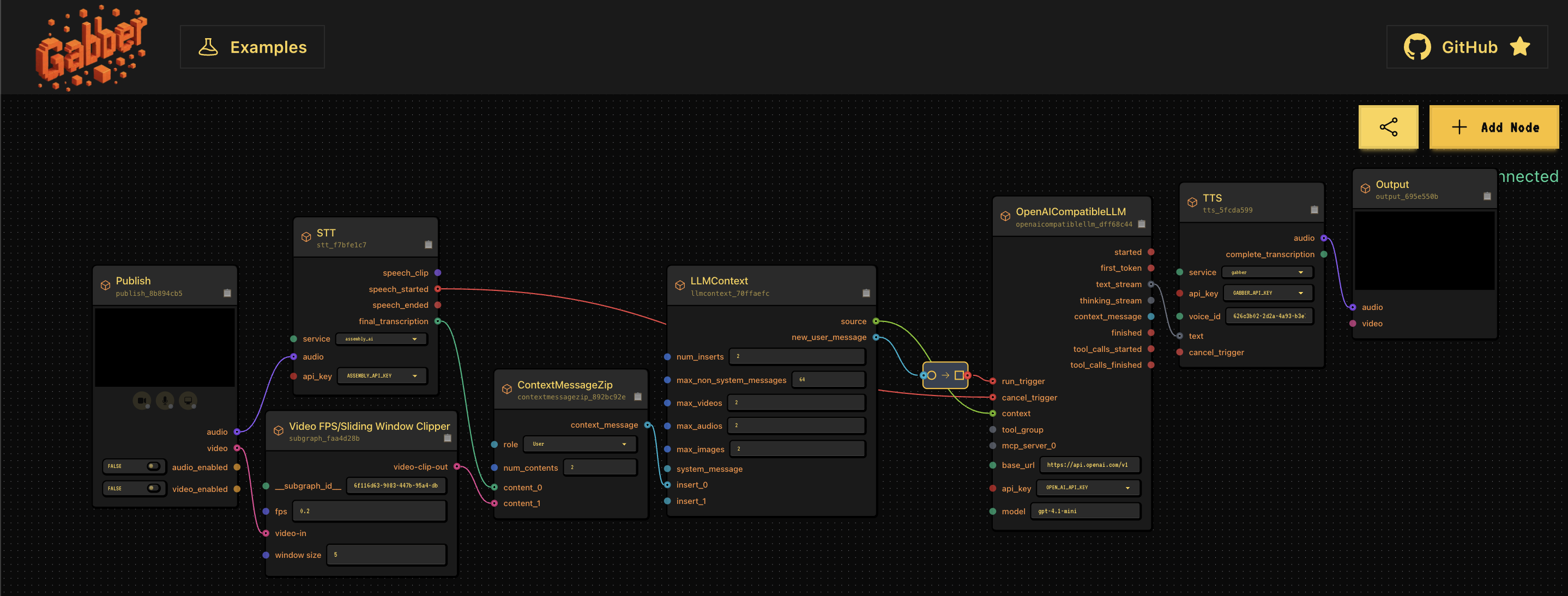Click the clipboard icon on the STT node
1568x596 pixels.
tap(430, 245)
